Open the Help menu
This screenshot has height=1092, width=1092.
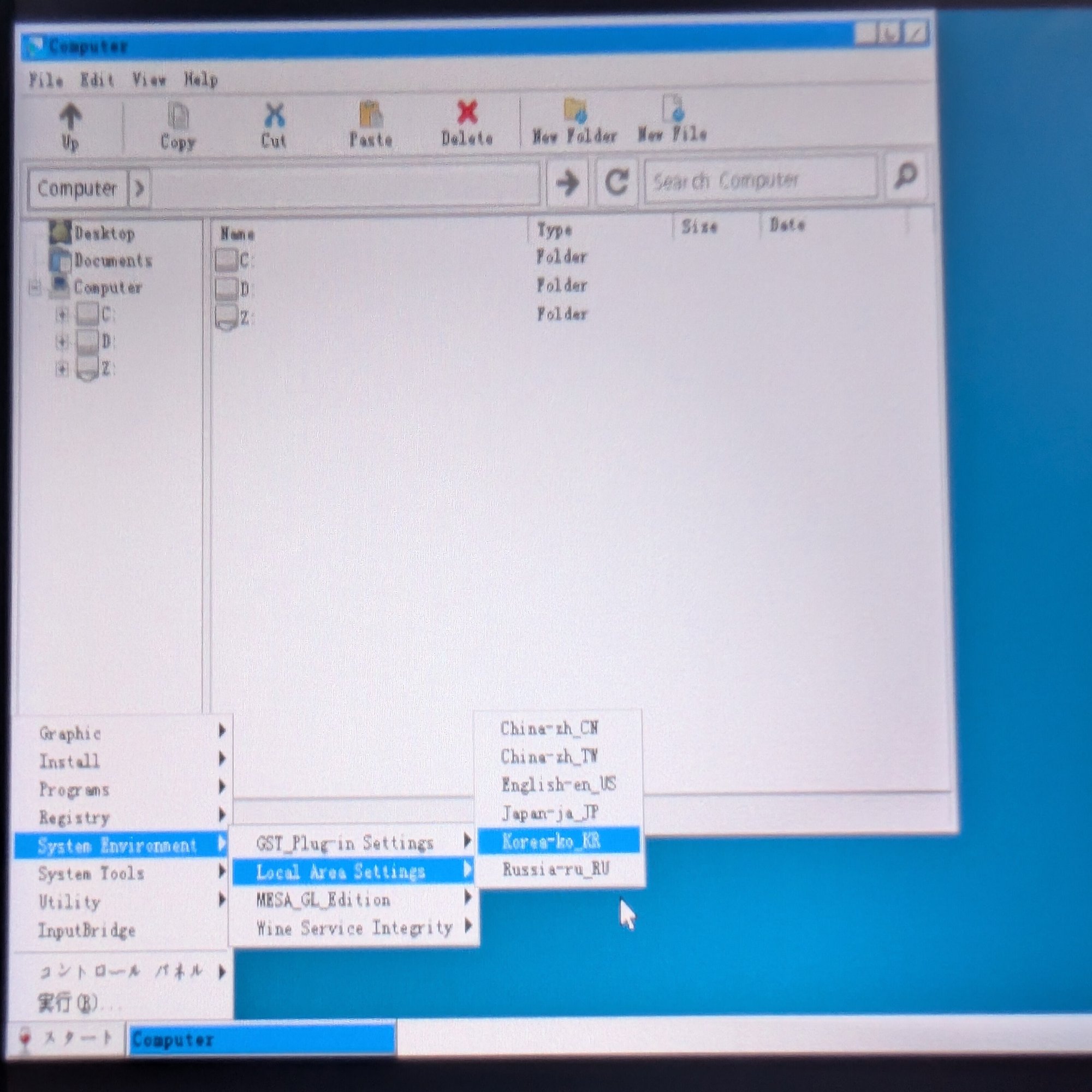200,79
